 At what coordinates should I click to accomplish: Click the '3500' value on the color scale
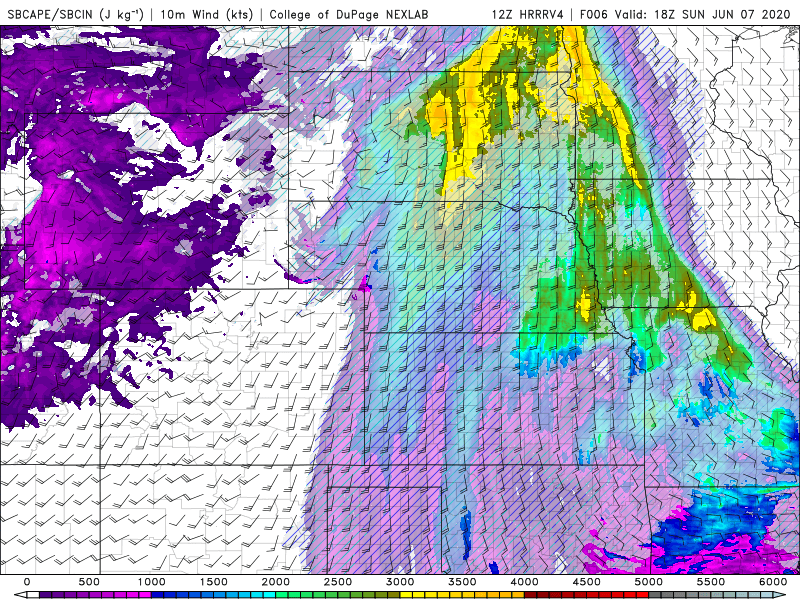[462, 582]
